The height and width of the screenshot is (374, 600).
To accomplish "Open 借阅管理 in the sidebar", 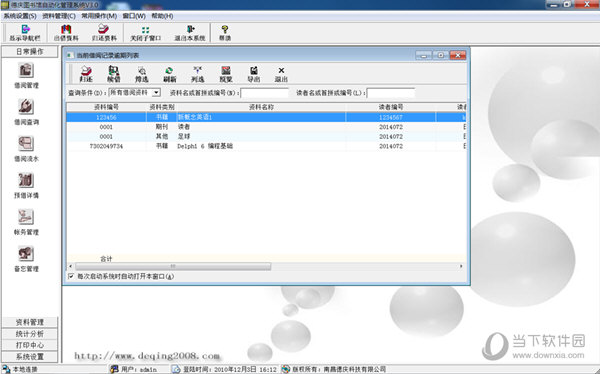I will tap(26, 75).
